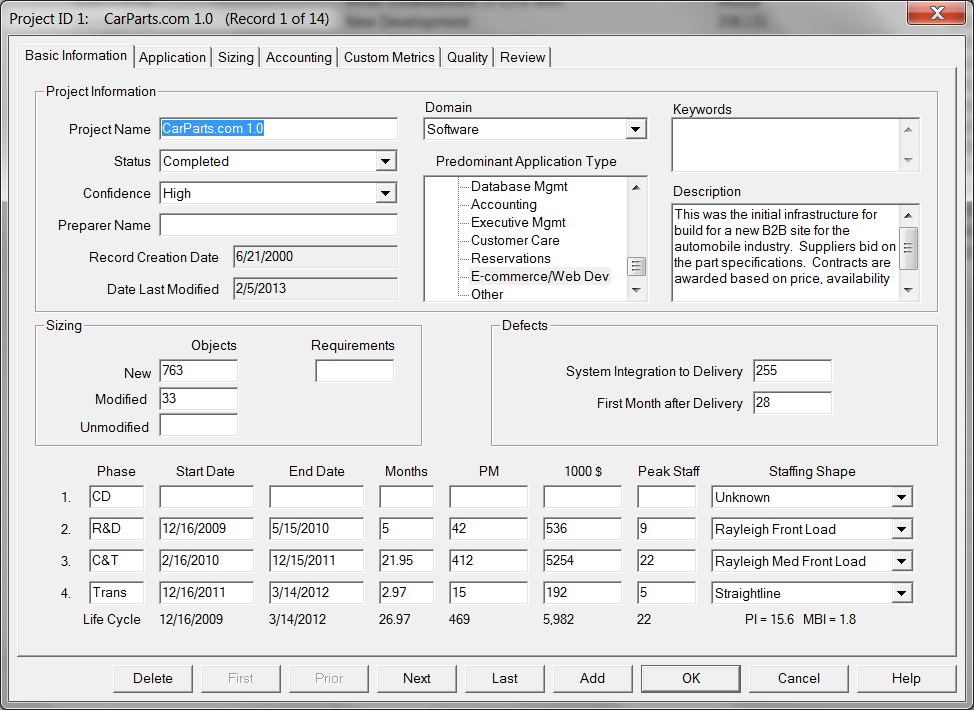The width and height of the screenshot is (974, 710).
Task: Click the Delete button
Action: pyautogui.click(x=153, y=678)
